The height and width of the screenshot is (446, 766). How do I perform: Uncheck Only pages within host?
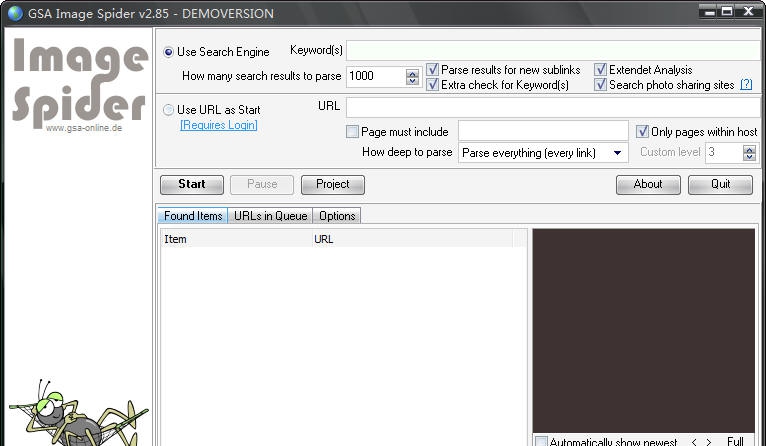642,131
